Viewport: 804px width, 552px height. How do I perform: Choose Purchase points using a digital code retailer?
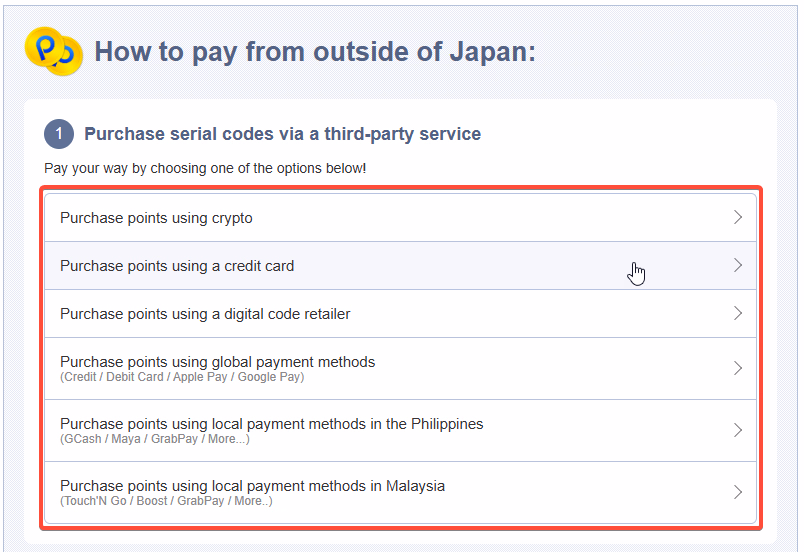pyautogui.click(x=400, y=314)
